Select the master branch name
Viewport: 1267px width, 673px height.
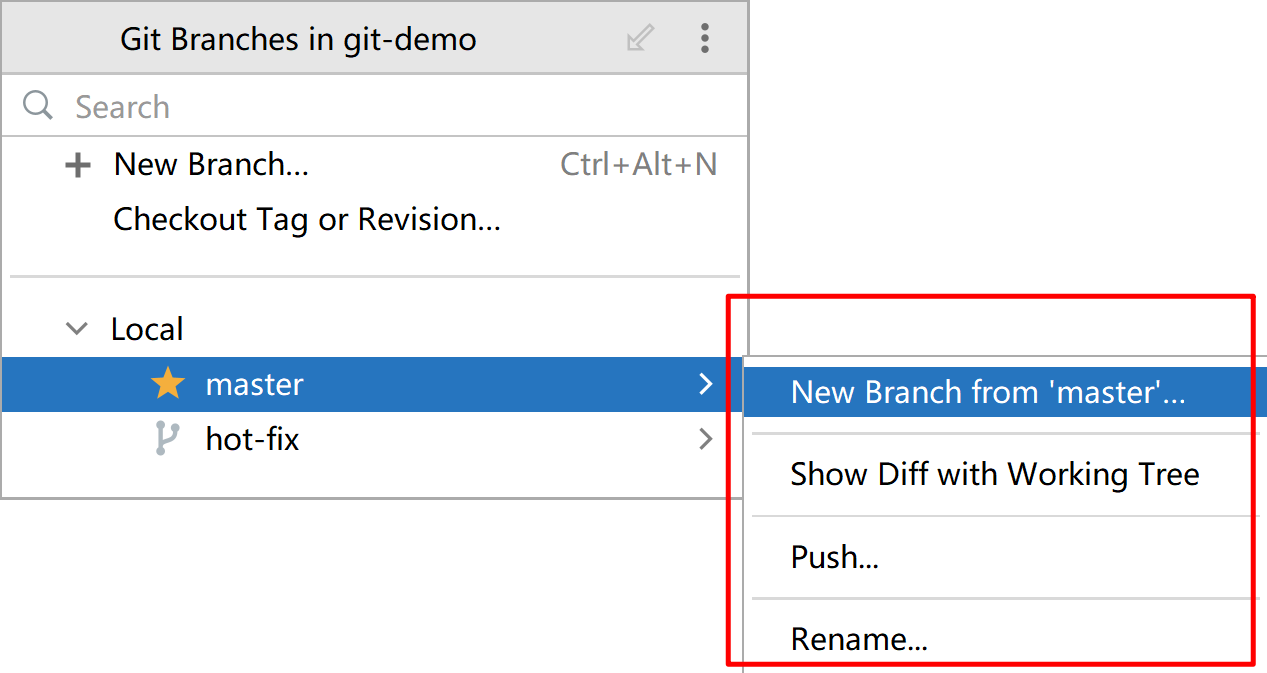pyautogui.click(x=254, y=384)
